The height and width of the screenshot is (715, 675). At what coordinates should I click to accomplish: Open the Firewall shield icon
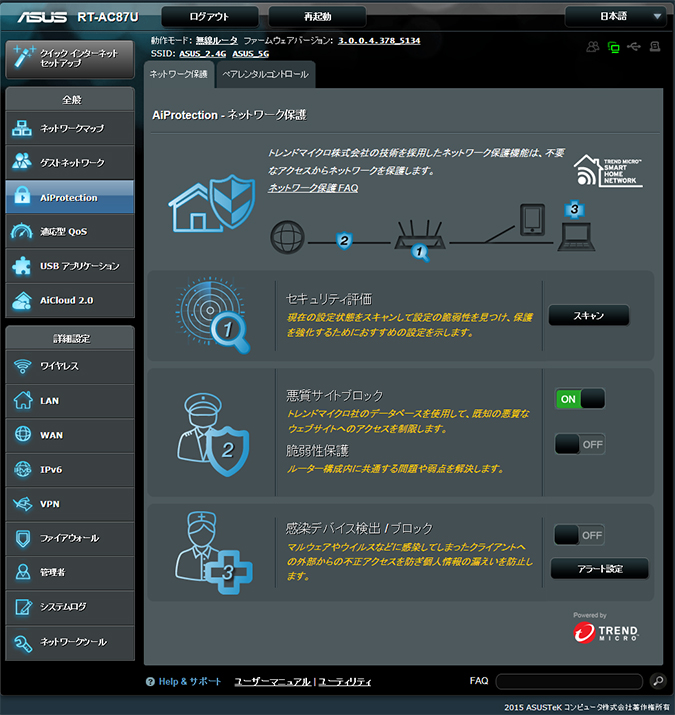pos(23,538)
